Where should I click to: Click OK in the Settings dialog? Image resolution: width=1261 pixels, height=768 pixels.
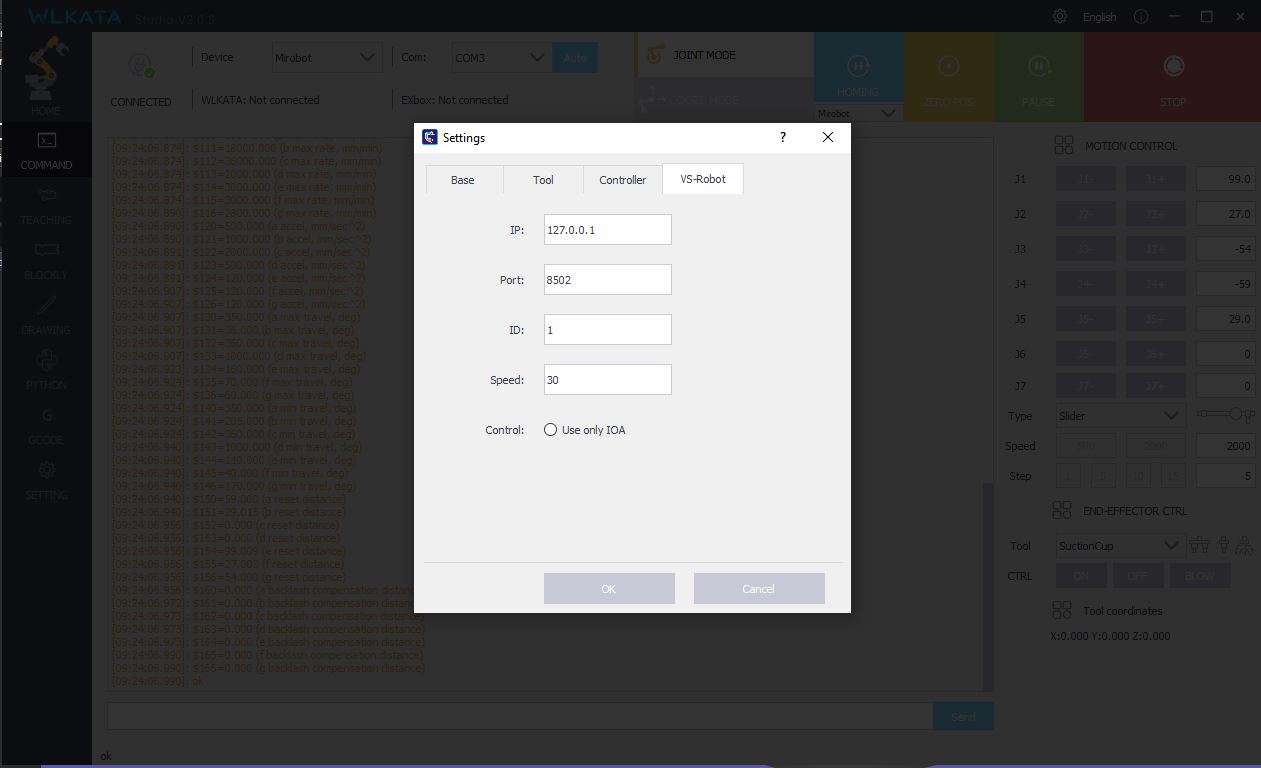(x=609, y=588)
